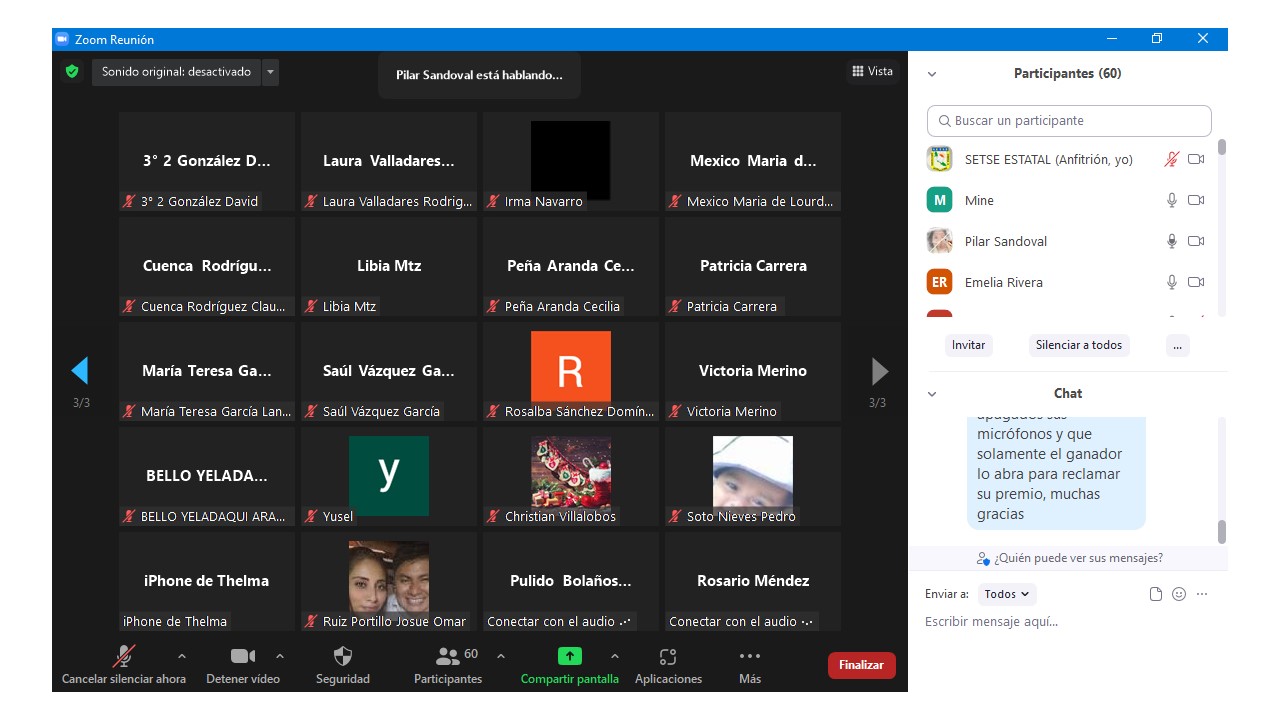Click the Security shield icon

[343, 656]
